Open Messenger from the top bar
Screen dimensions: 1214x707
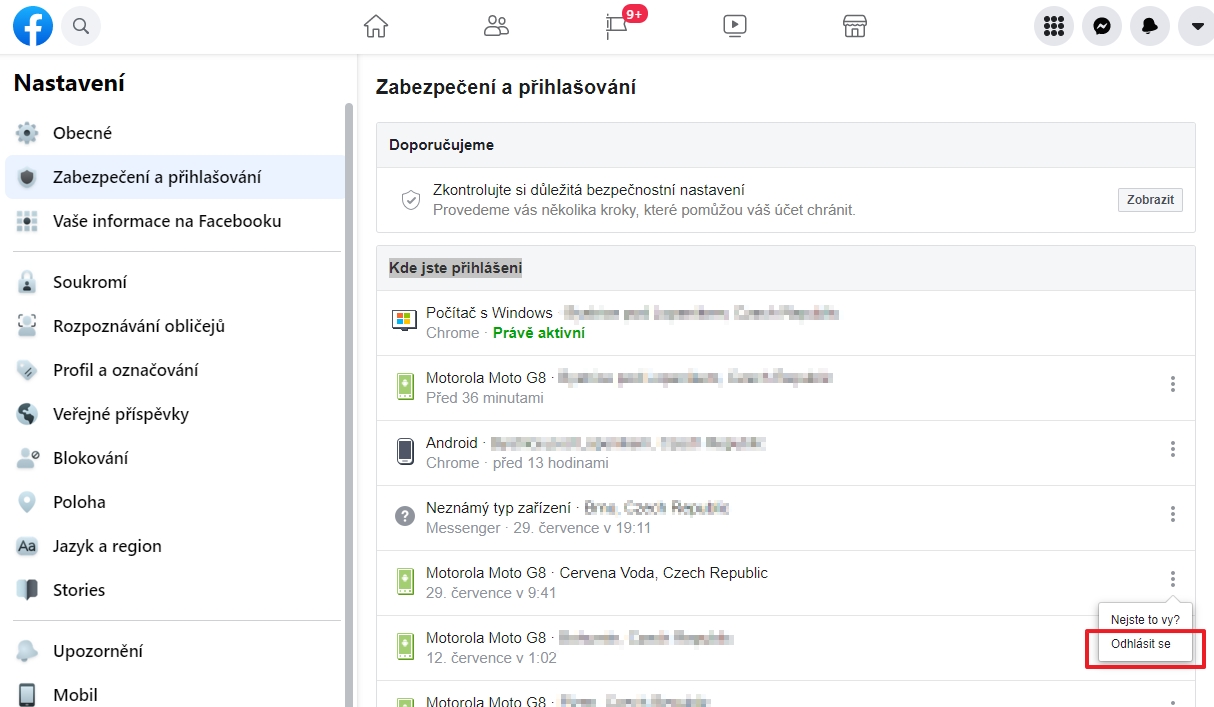pos(1101,25)
